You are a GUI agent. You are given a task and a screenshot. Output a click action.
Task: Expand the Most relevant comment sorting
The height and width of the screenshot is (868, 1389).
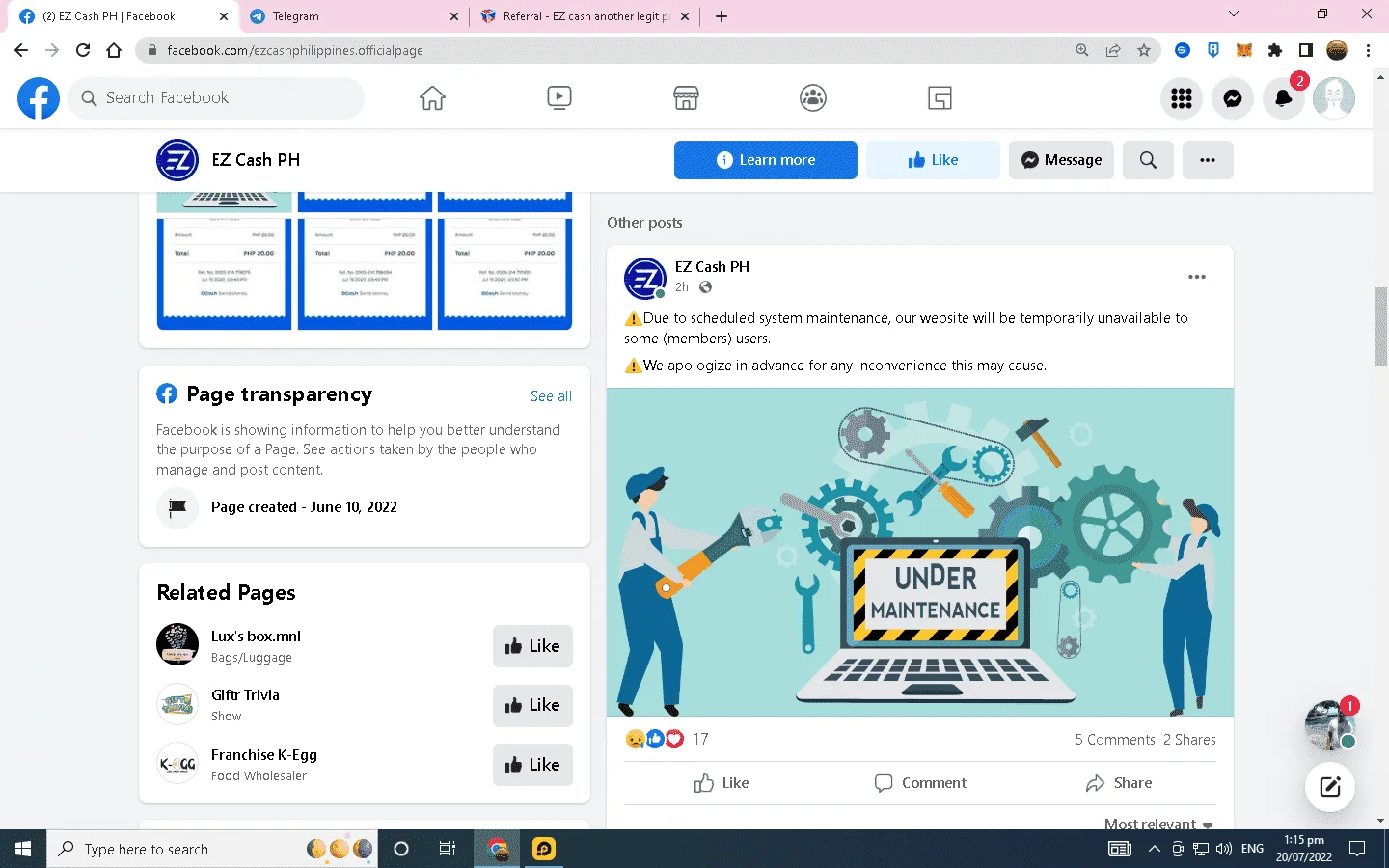1158,824
